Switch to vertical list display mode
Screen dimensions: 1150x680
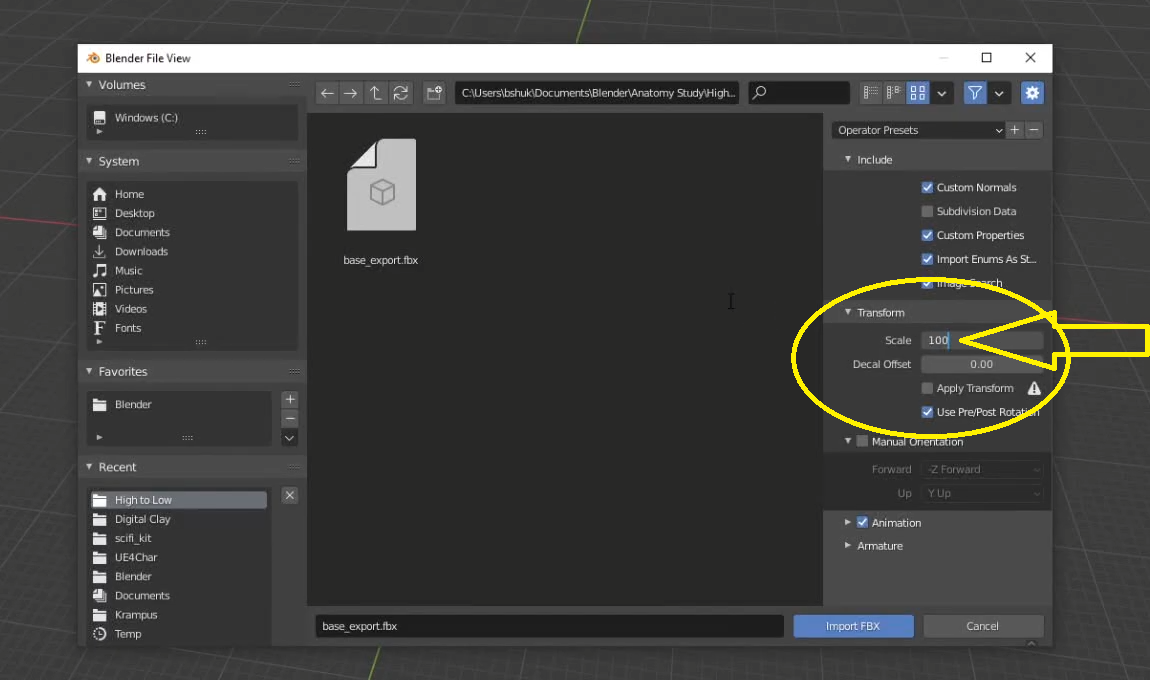pos(871,93)
